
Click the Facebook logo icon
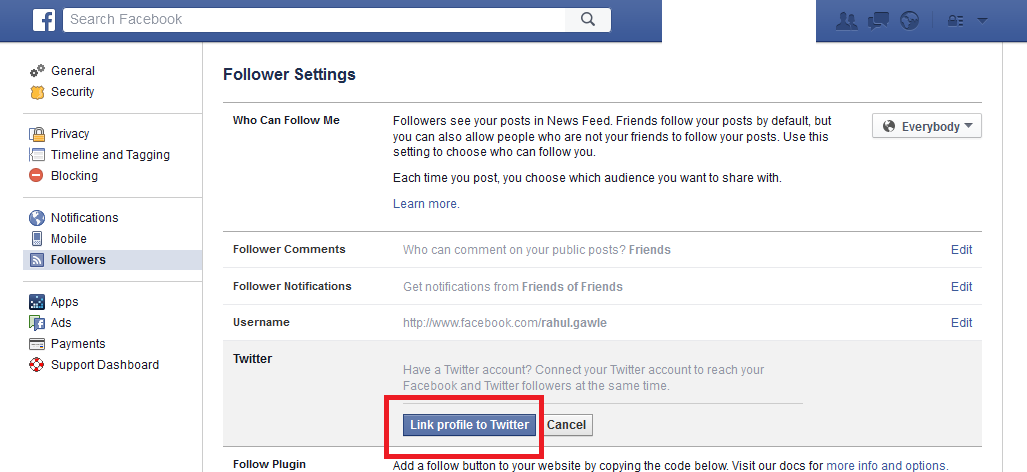(43, 19)
